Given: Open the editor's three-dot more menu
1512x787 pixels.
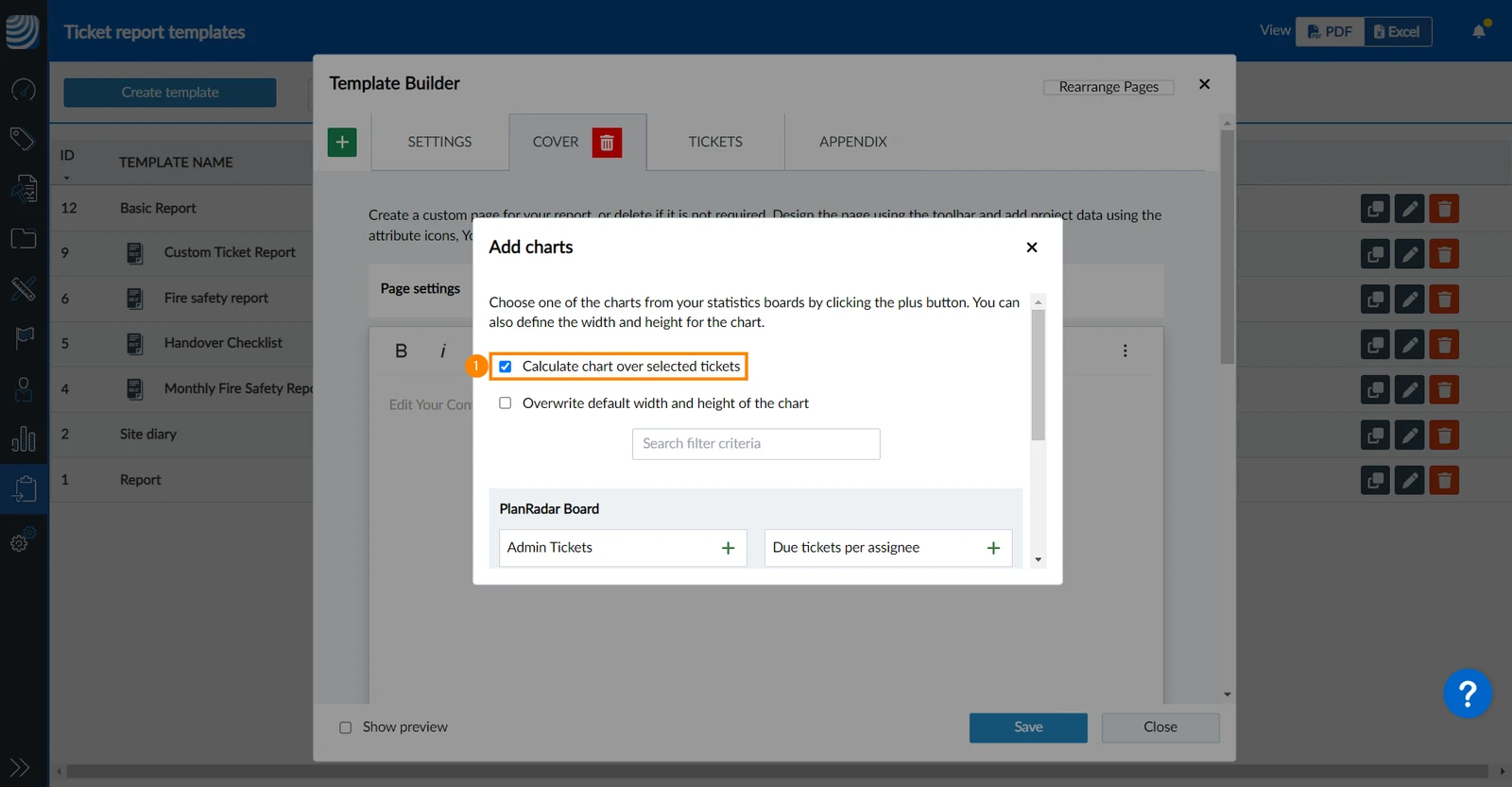Looking at the screenshot, I should 1125,351.
